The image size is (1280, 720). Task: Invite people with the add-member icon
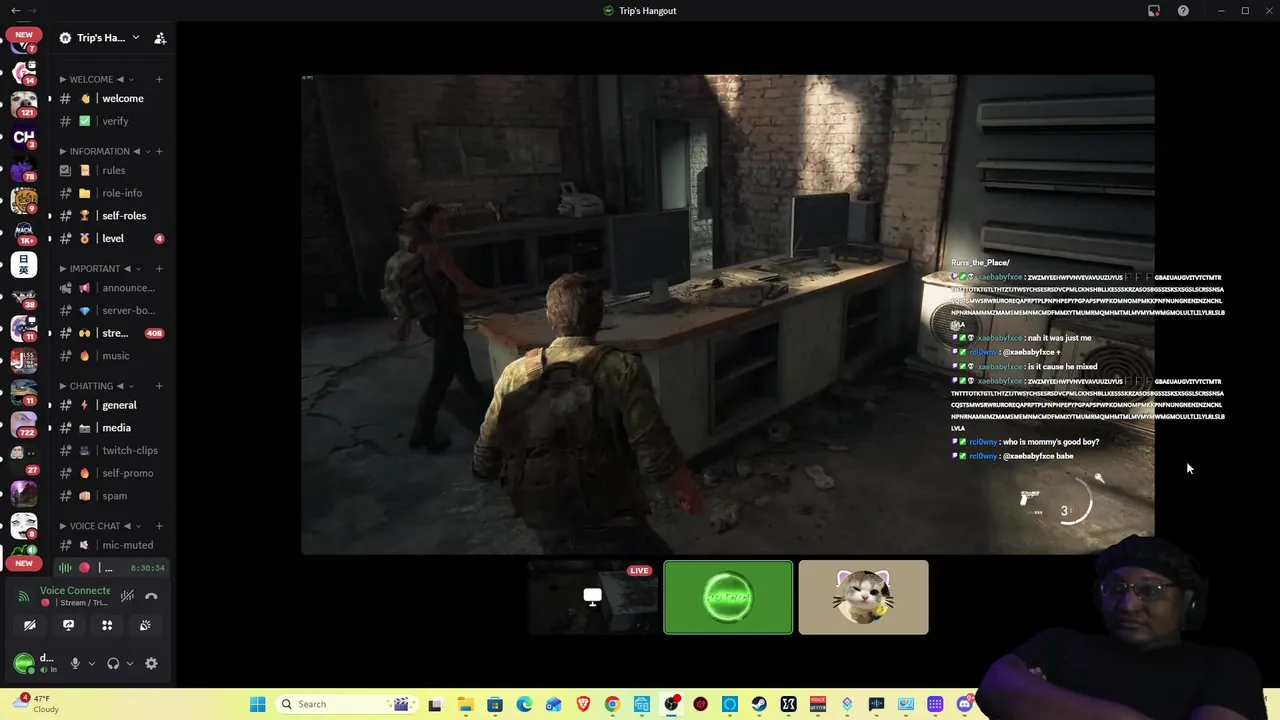(160, 38)
